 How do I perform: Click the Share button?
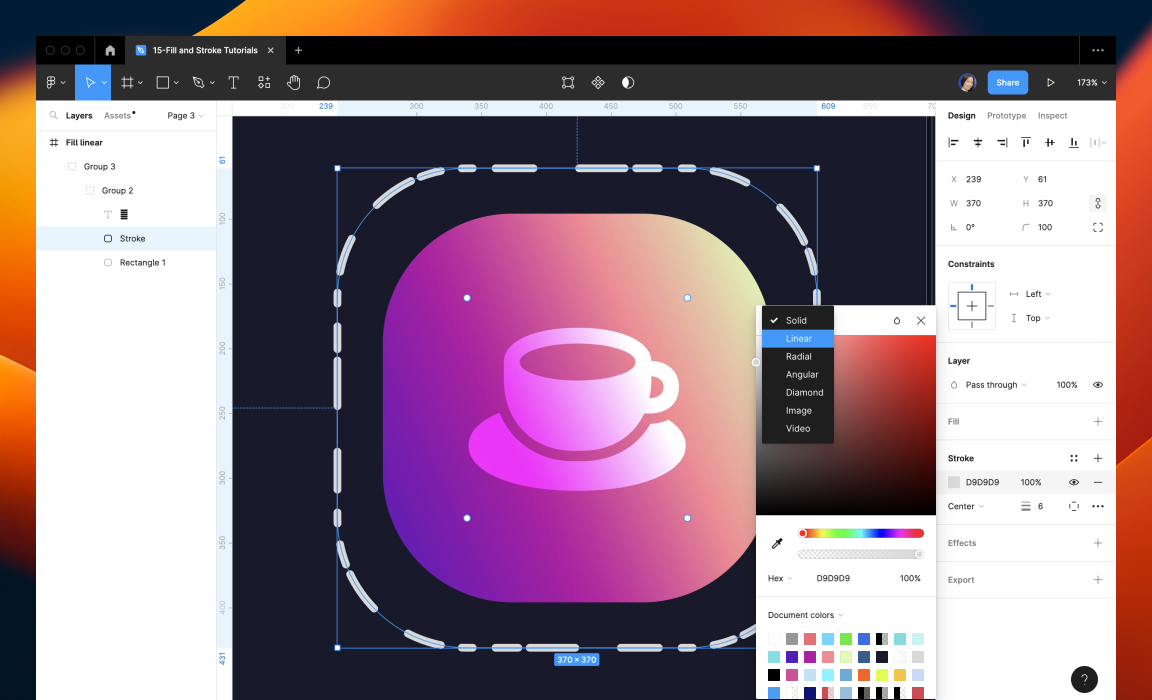coord(1007,83)
